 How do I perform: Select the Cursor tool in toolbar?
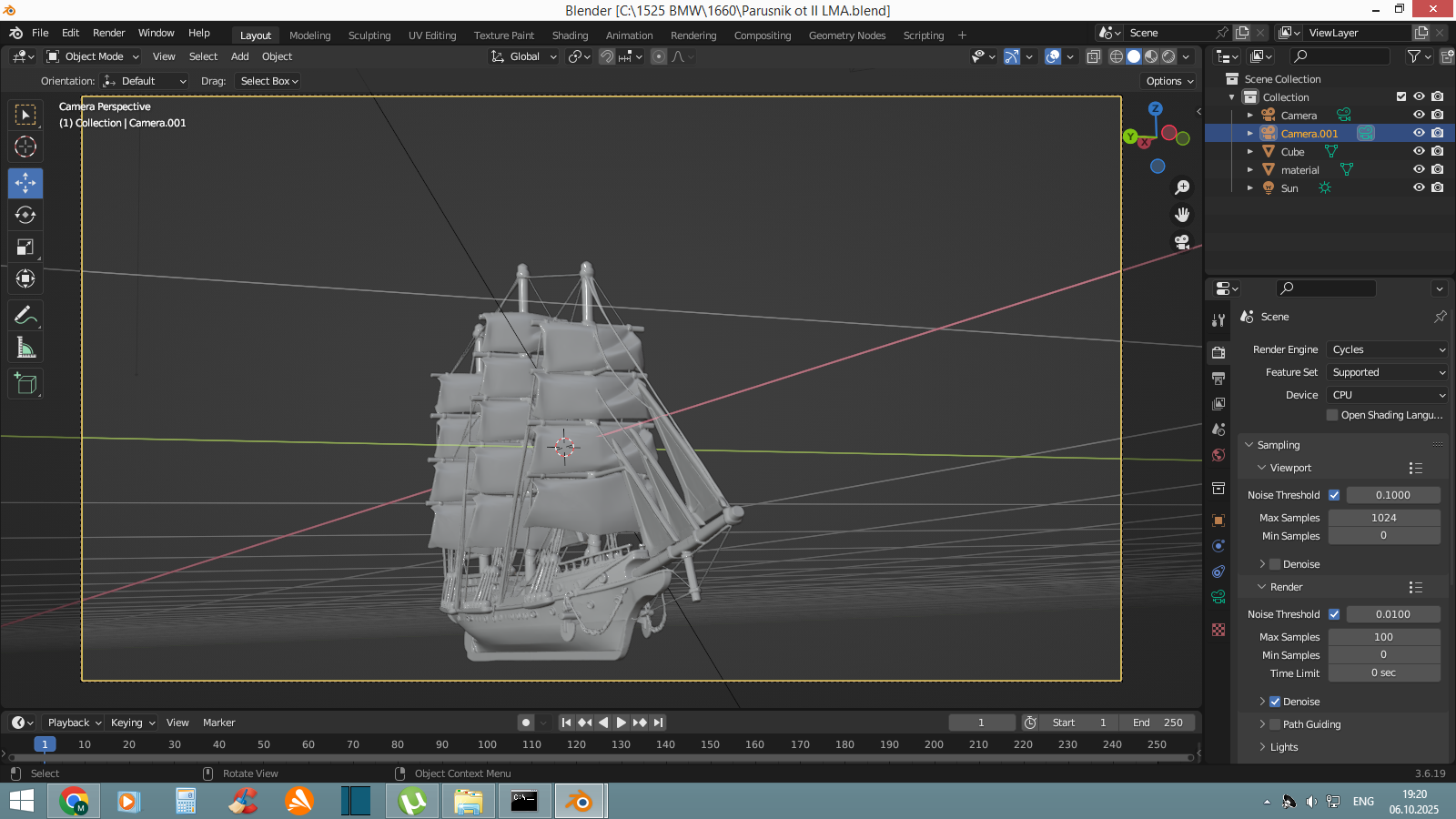coord(25,147)
